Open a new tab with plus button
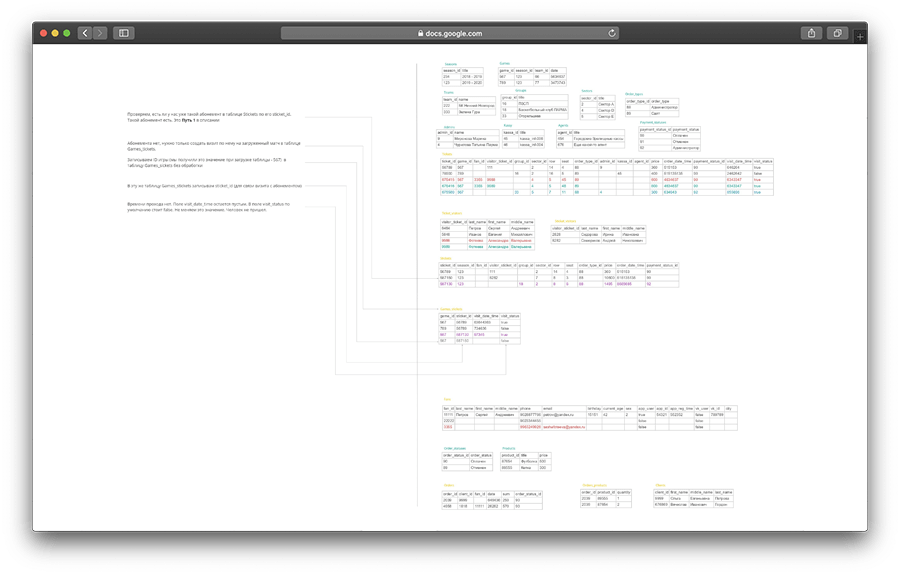Viewport: 900px width, 574px height. tap(861, 36)
